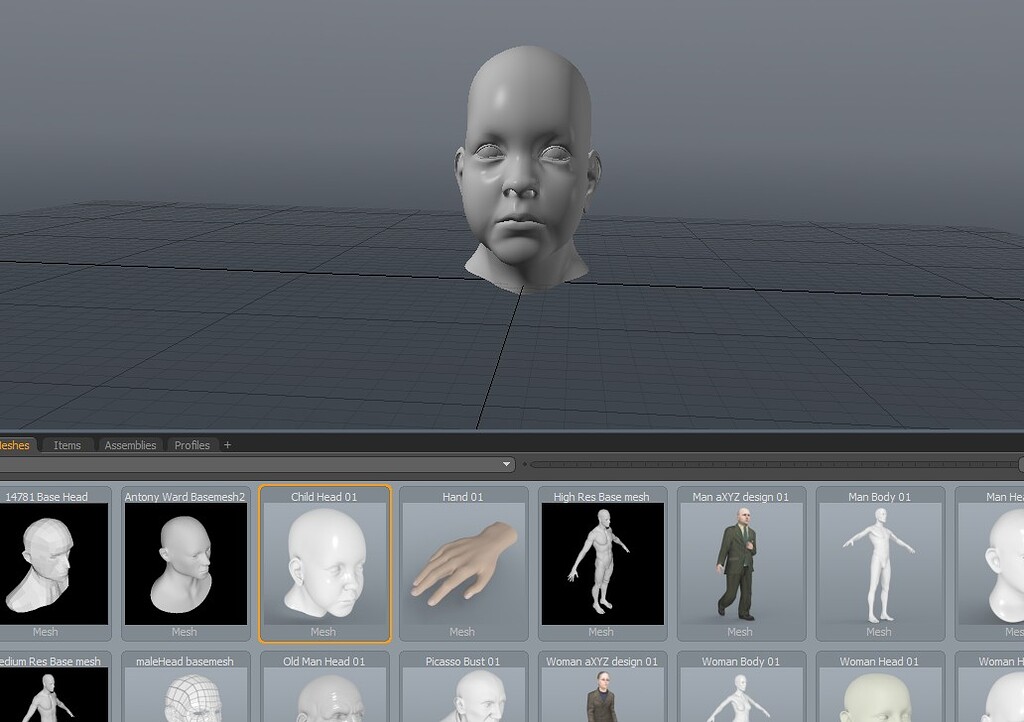The image size is (1024, 722).
Task: Select the maleHead basemesh preset
Action: coord(184,695)
